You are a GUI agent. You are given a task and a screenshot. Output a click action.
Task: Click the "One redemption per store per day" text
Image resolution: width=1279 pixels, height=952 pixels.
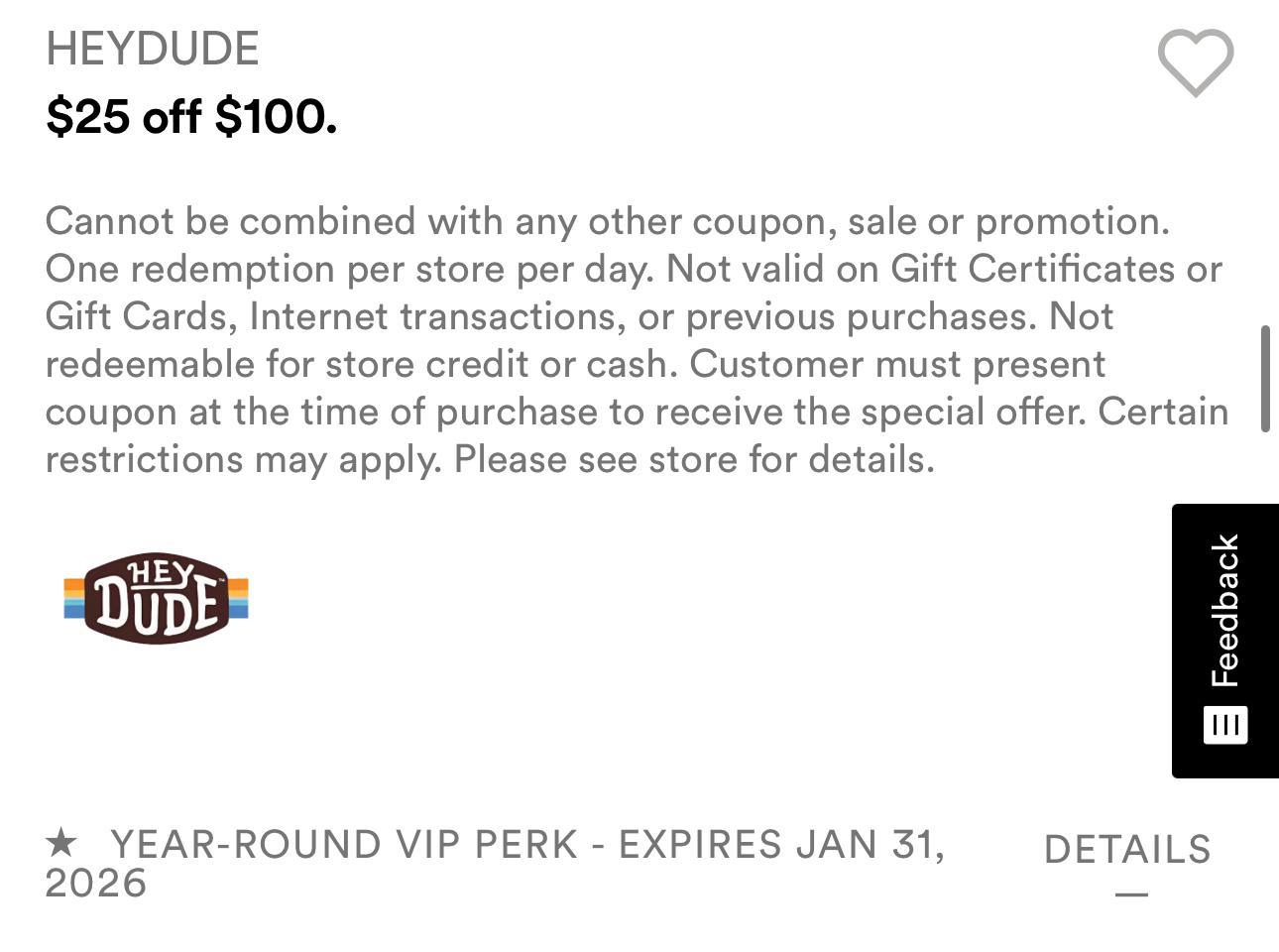pos(349,269)
